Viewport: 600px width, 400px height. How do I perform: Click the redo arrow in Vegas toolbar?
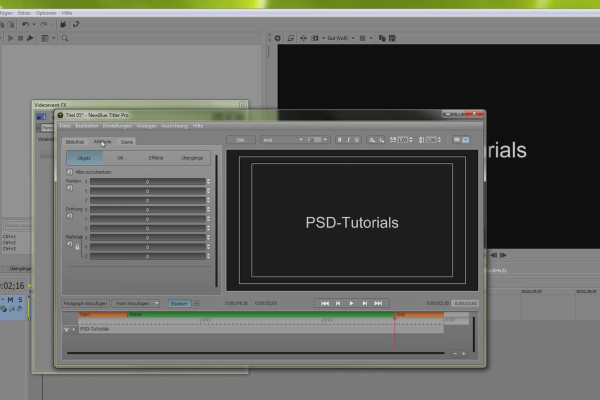(x=44, y=24)
